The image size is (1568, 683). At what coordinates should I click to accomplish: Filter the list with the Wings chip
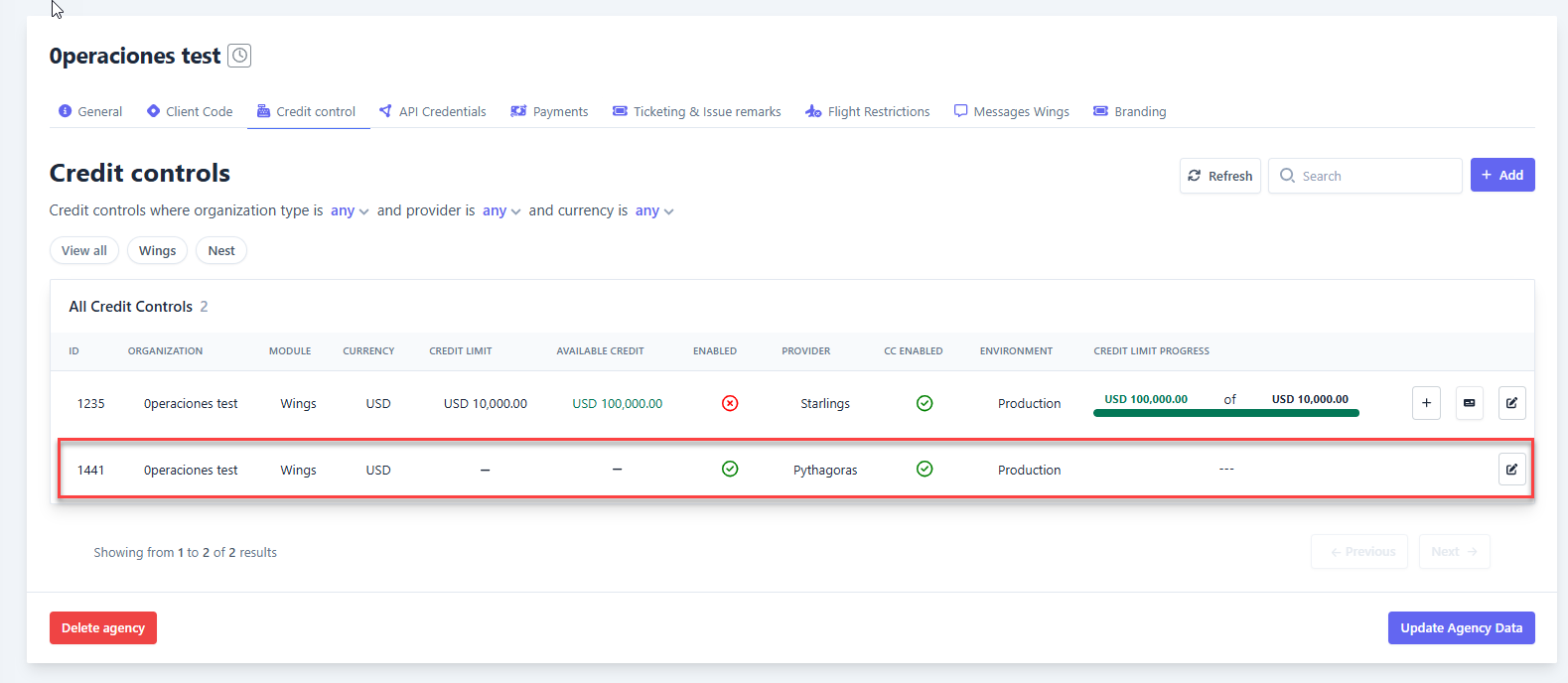pyautogui.click(x=157, y=250)
